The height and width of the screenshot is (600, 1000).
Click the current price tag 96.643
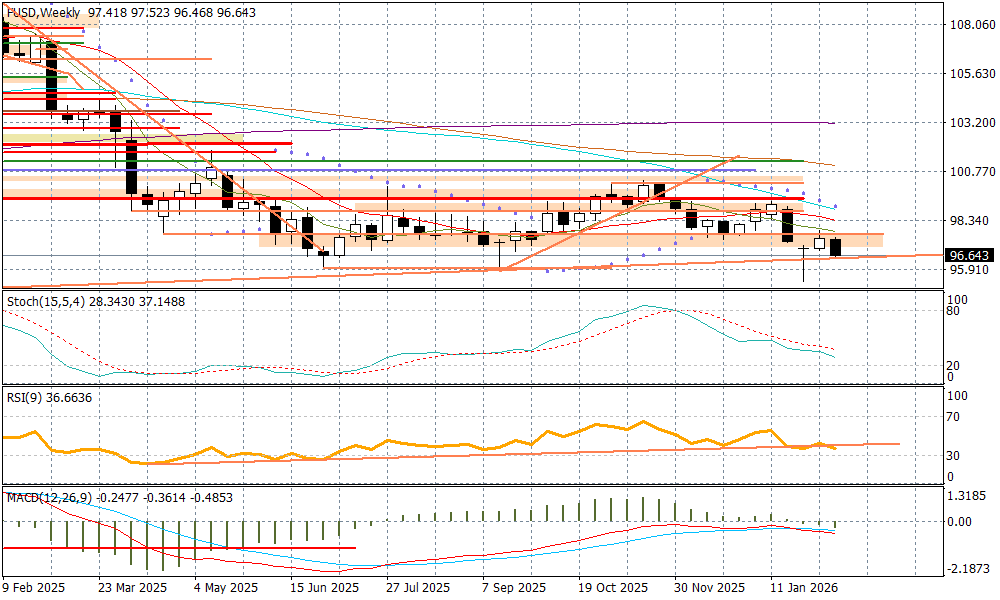(x=969, y=255)
